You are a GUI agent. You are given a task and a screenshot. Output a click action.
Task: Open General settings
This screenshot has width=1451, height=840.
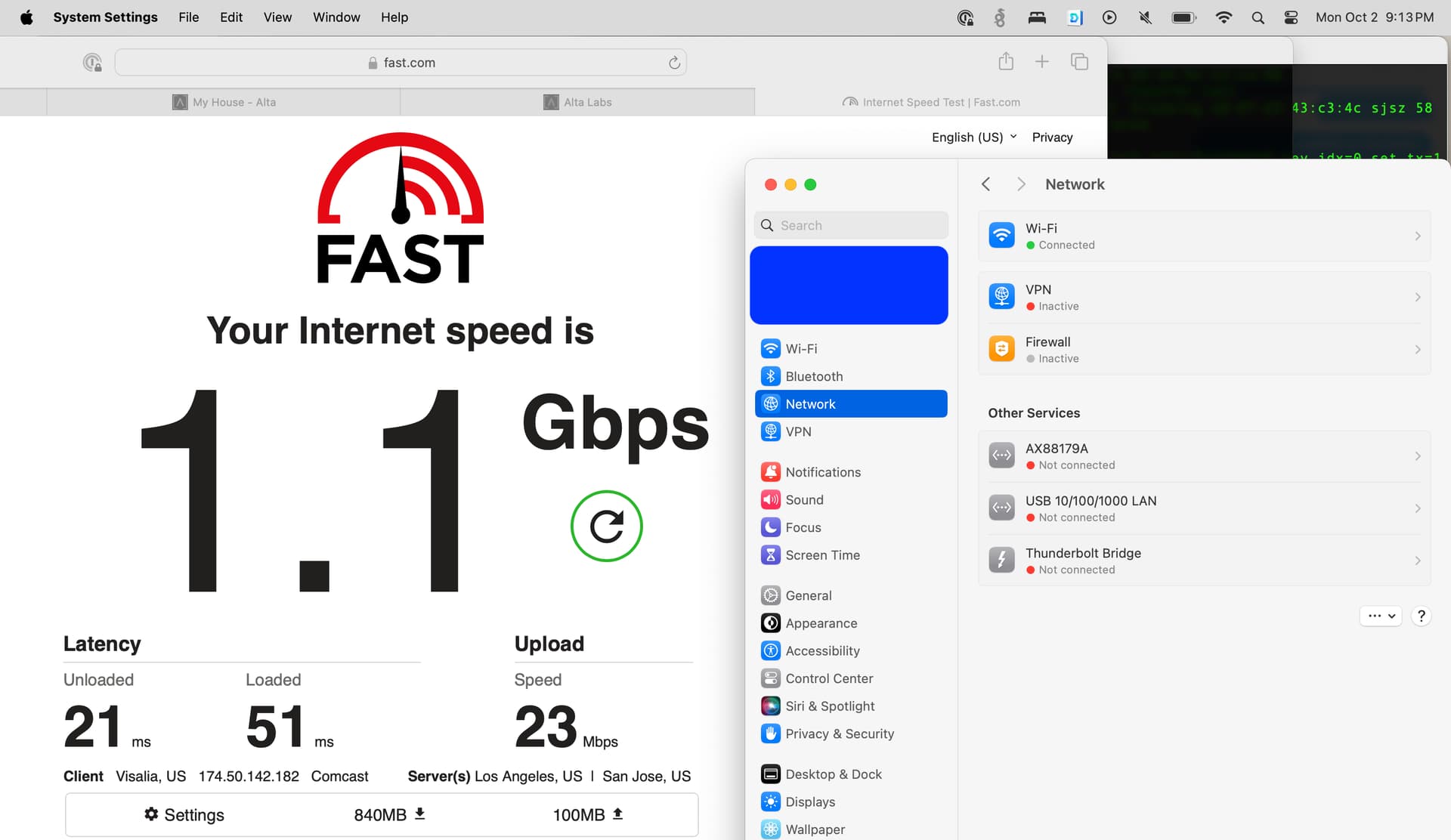(851, 595)
